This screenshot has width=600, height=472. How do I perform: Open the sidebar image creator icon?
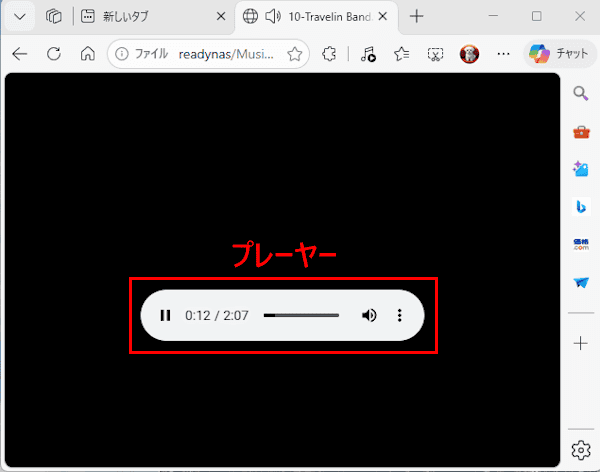click(581, 169)
